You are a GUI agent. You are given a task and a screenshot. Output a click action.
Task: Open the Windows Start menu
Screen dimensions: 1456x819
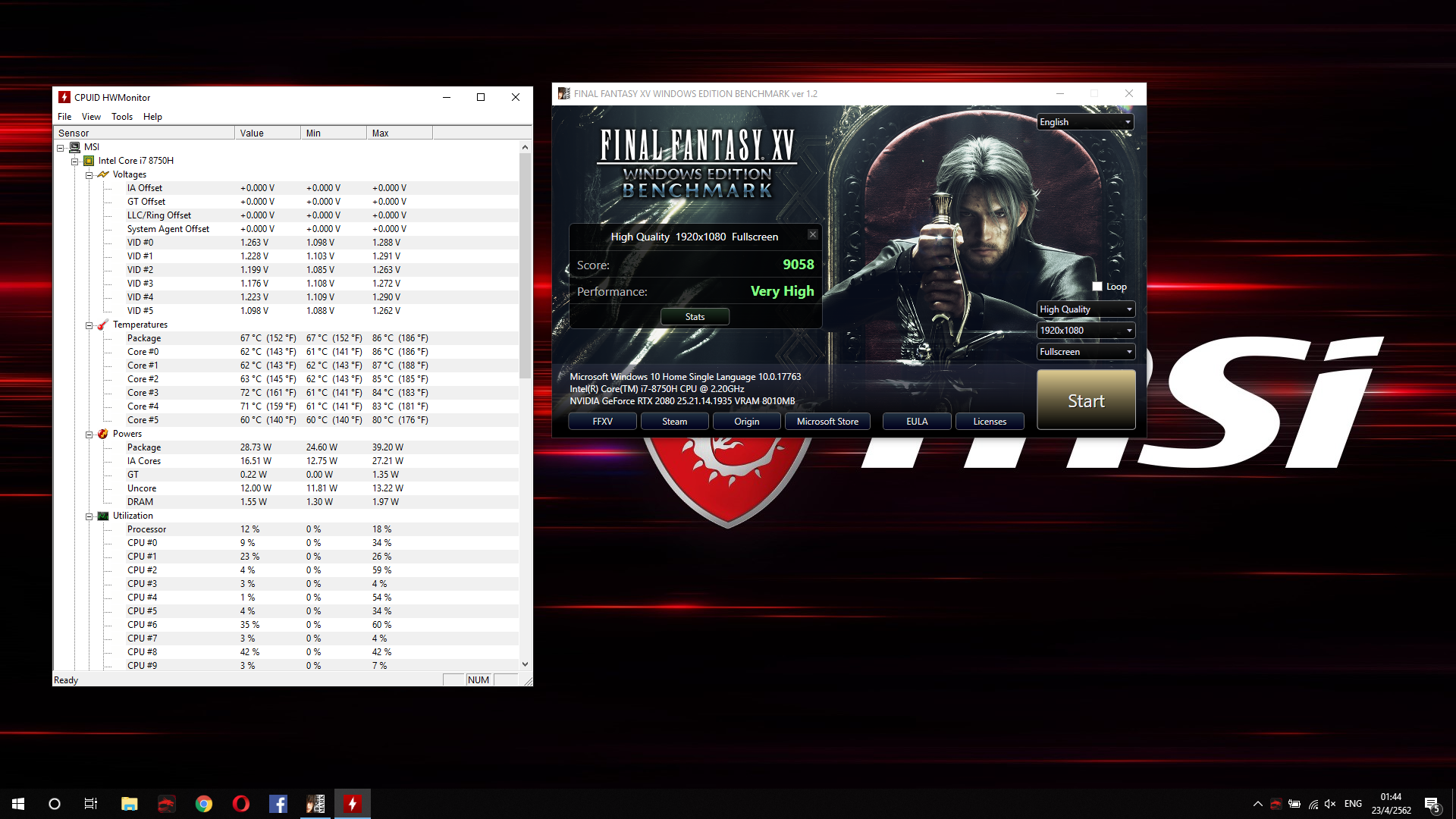tap(18, 804)
